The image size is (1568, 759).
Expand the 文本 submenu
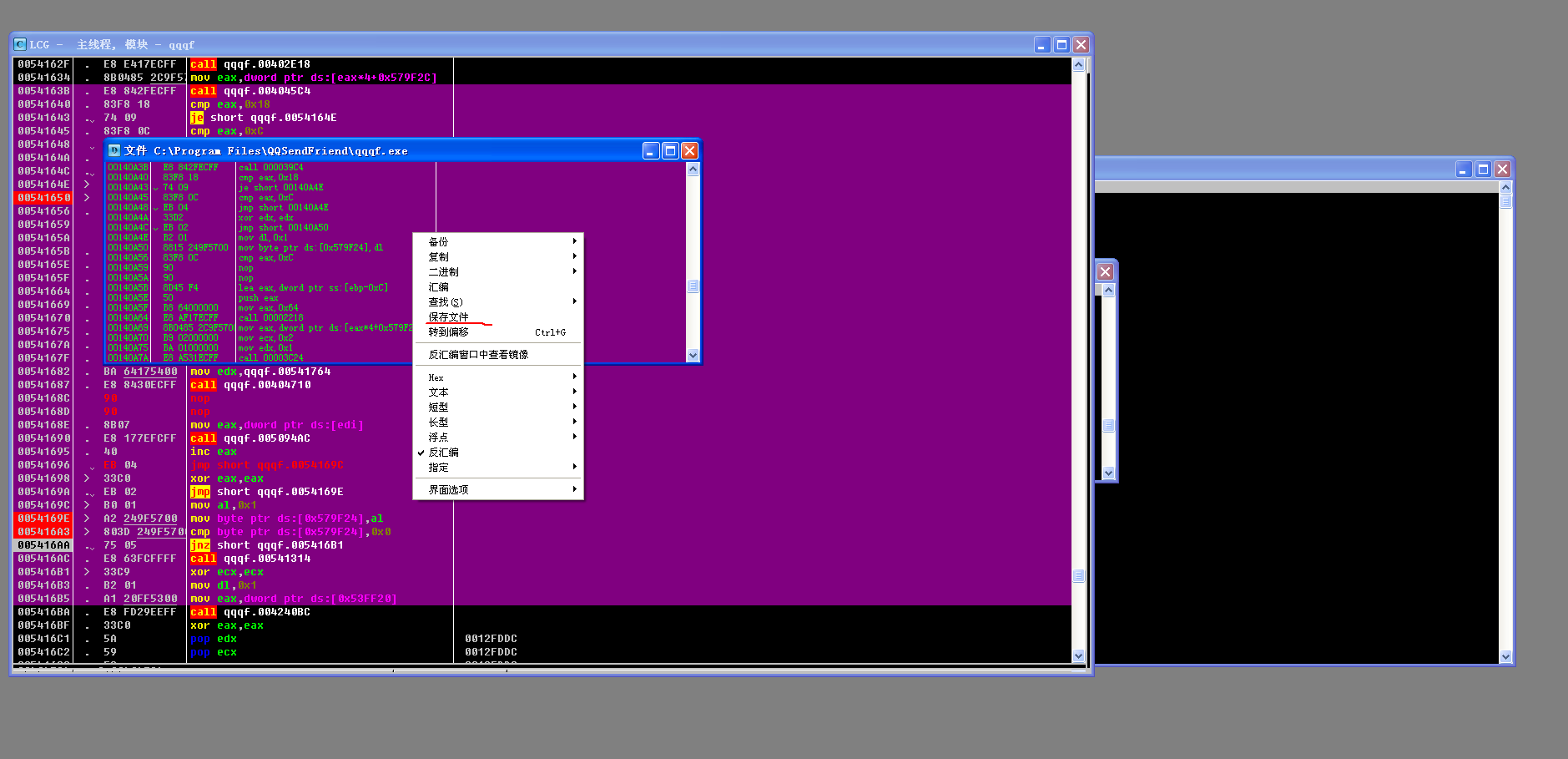pyautogui.click(x=498, y=392)
